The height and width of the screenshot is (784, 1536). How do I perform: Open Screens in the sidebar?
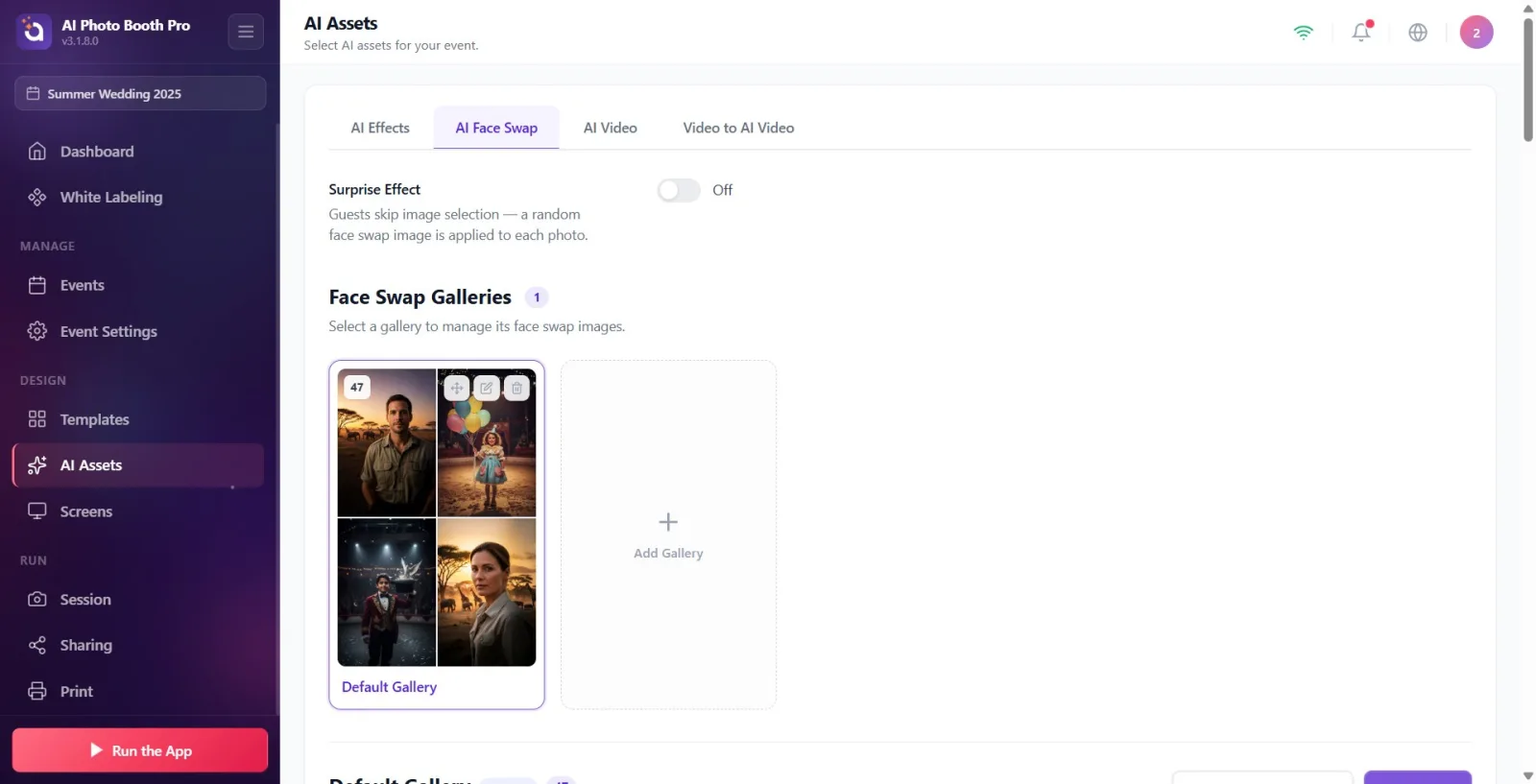point(138,511)
